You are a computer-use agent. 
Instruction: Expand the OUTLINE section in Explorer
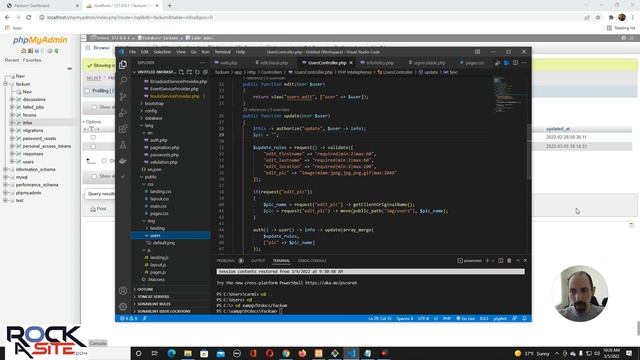pyautogui.click(x=144, y=289)
